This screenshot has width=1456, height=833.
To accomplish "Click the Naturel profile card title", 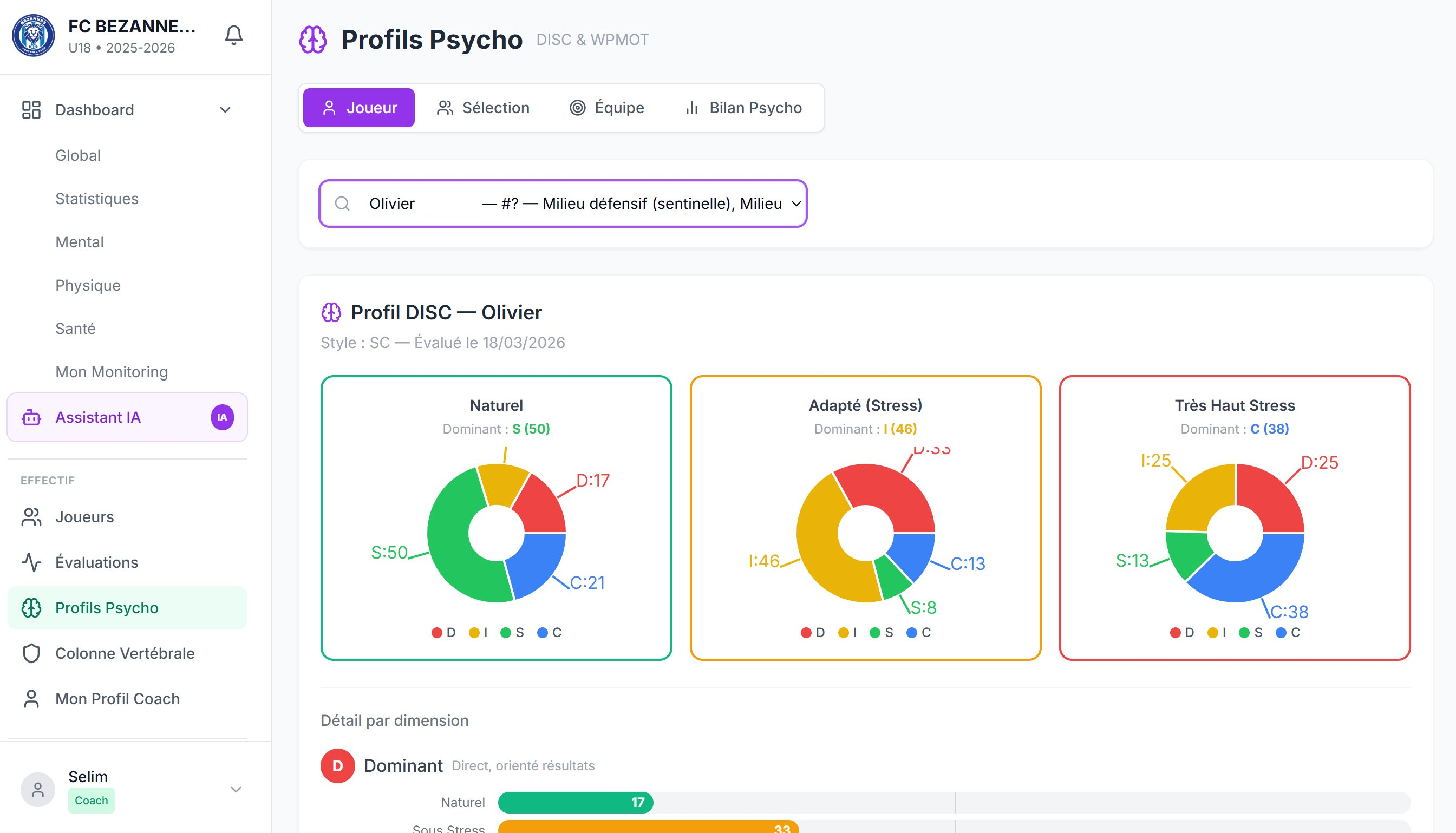I will (496, 405).
